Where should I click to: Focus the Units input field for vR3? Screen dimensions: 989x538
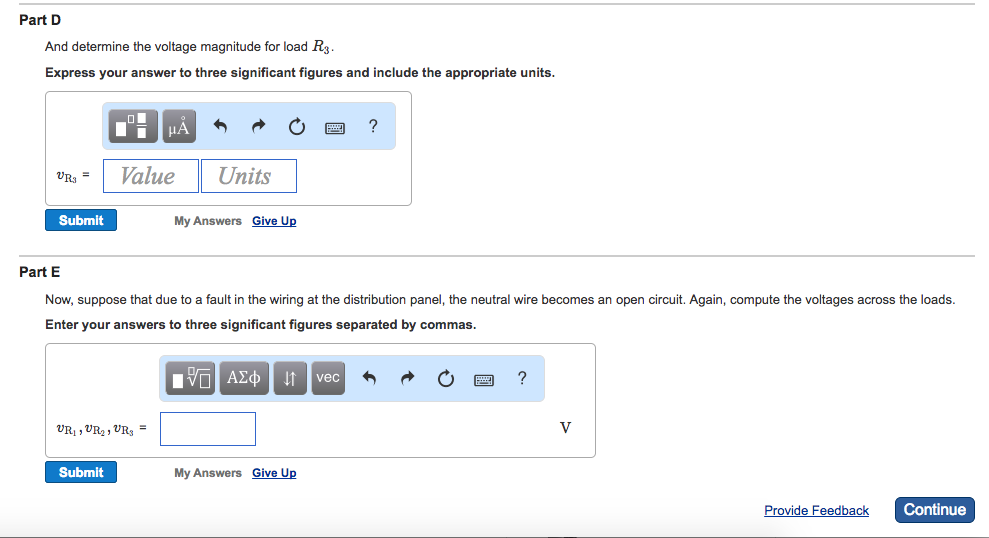coord(249,176)
